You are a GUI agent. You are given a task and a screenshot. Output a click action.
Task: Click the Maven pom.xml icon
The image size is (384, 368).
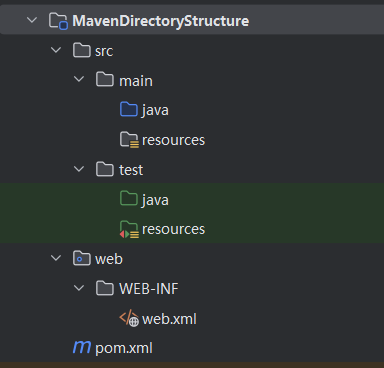pyautogui.click(x=82, y=347)
